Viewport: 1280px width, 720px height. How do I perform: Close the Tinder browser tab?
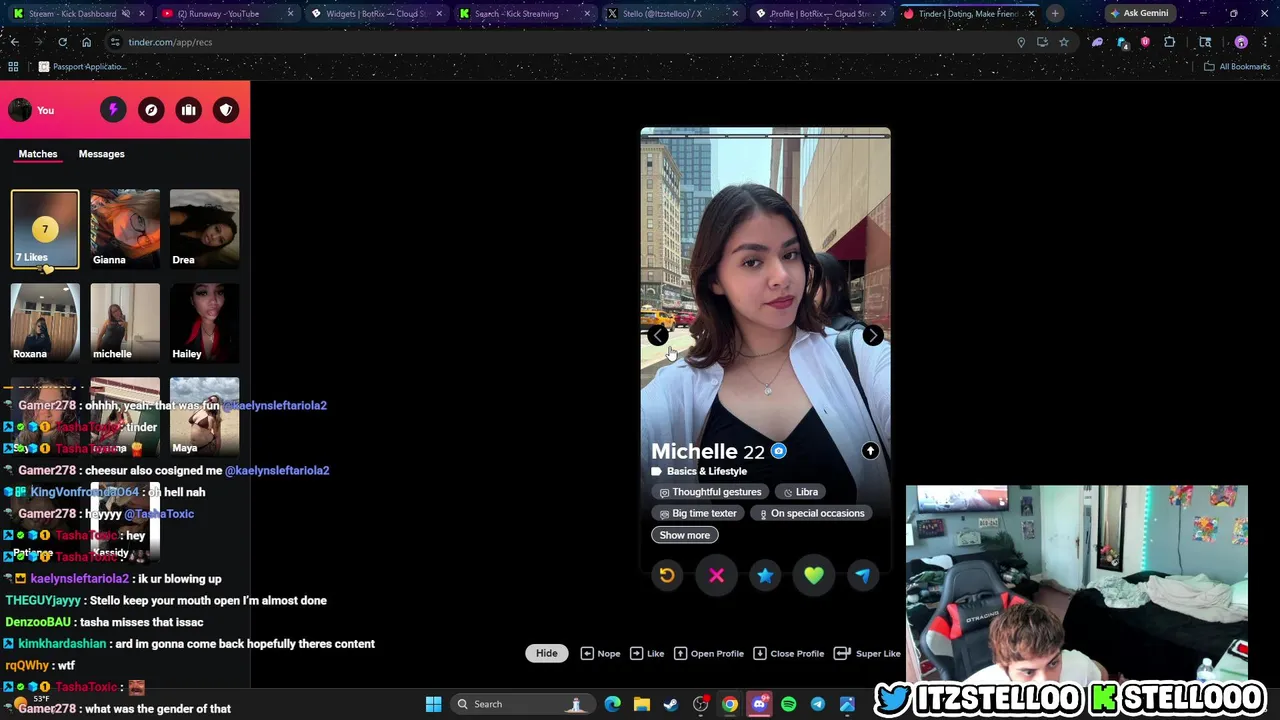click(1031, 13)
